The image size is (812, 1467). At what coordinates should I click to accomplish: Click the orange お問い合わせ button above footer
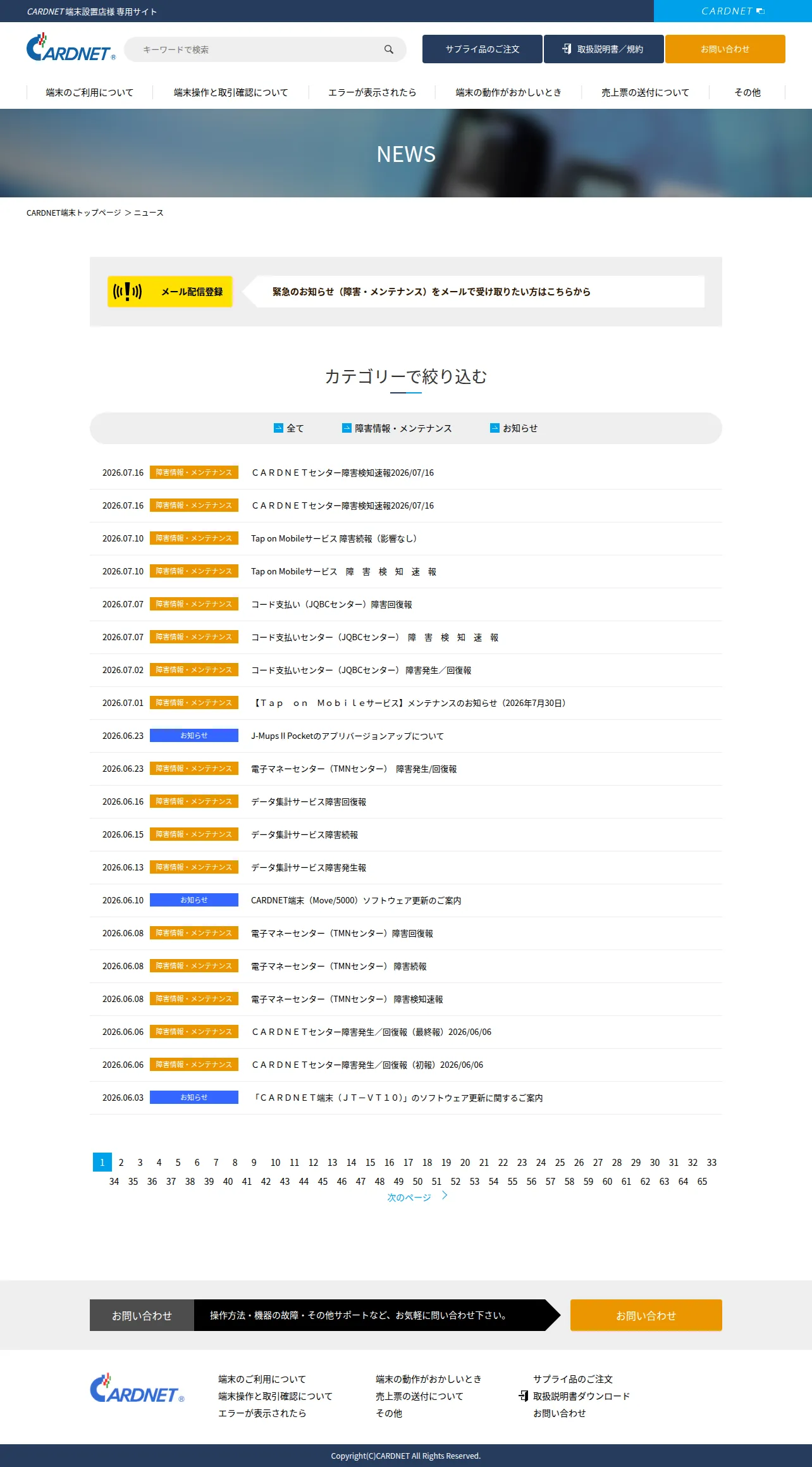click(x=646, y=1315)
